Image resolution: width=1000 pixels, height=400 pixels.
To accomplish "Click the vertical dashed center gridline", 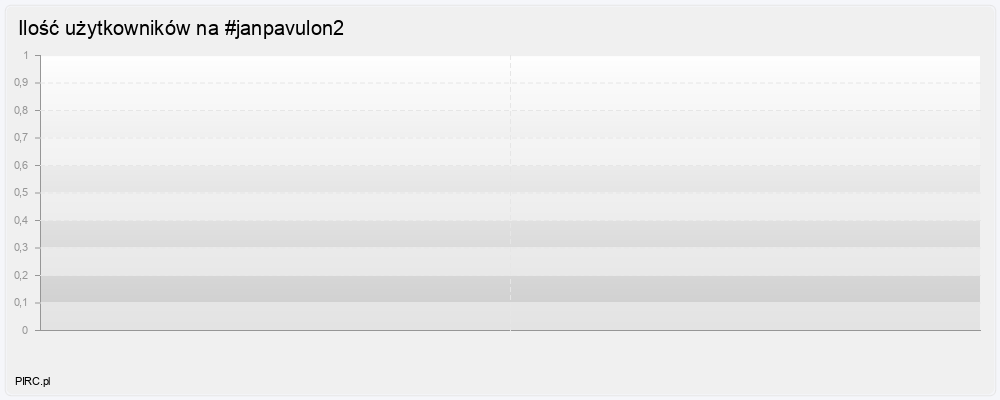I will click(510, 193).
